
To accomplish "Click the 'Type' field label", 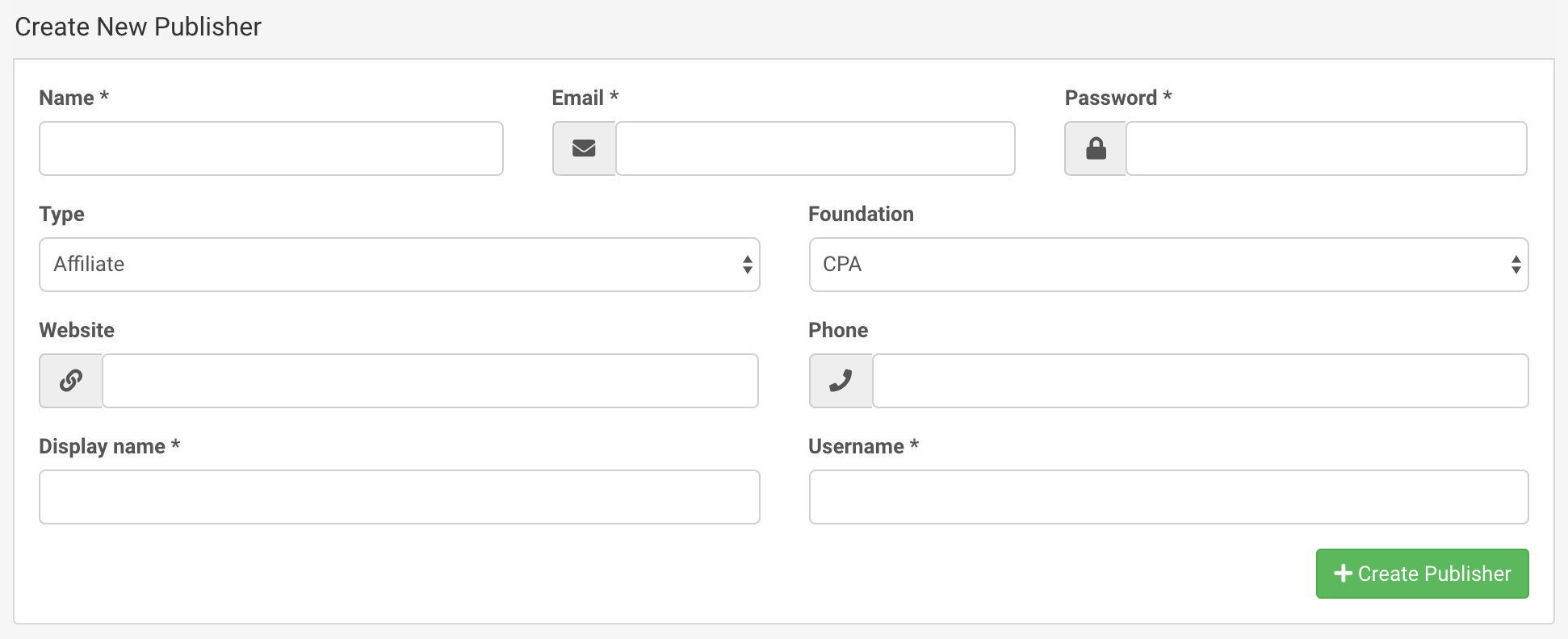I will click(61, 214).
